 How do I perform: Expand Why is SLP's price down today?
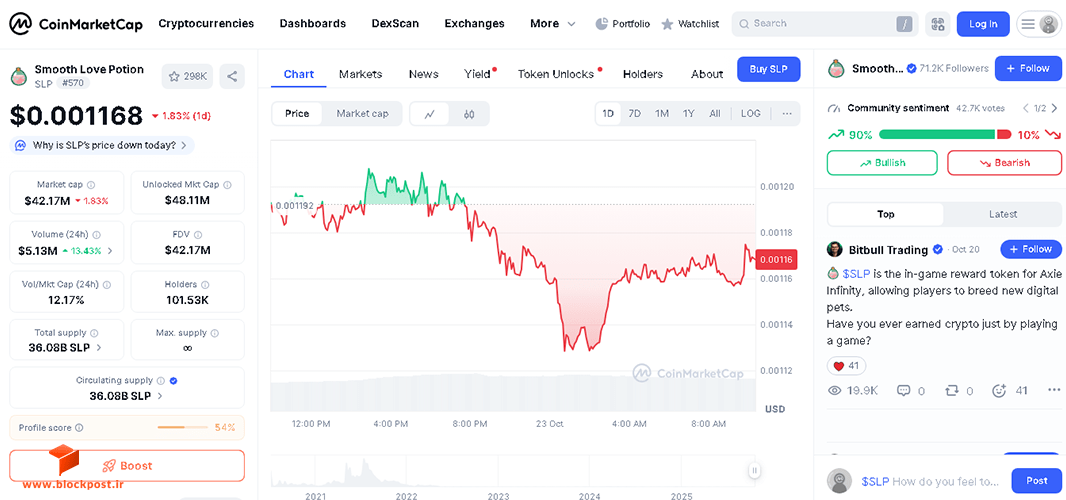pyautogui.click(x=103, y=145)
